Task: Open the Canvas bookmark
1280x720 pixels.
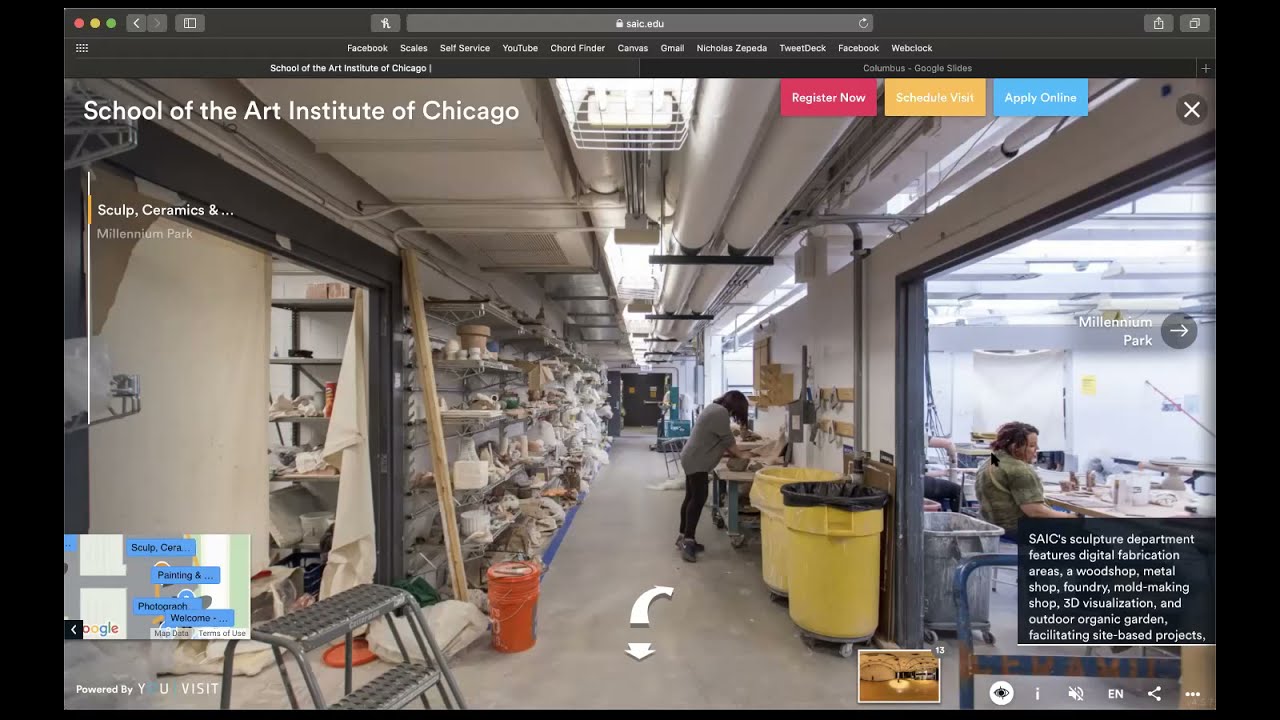Action: (x=633, y=48)
